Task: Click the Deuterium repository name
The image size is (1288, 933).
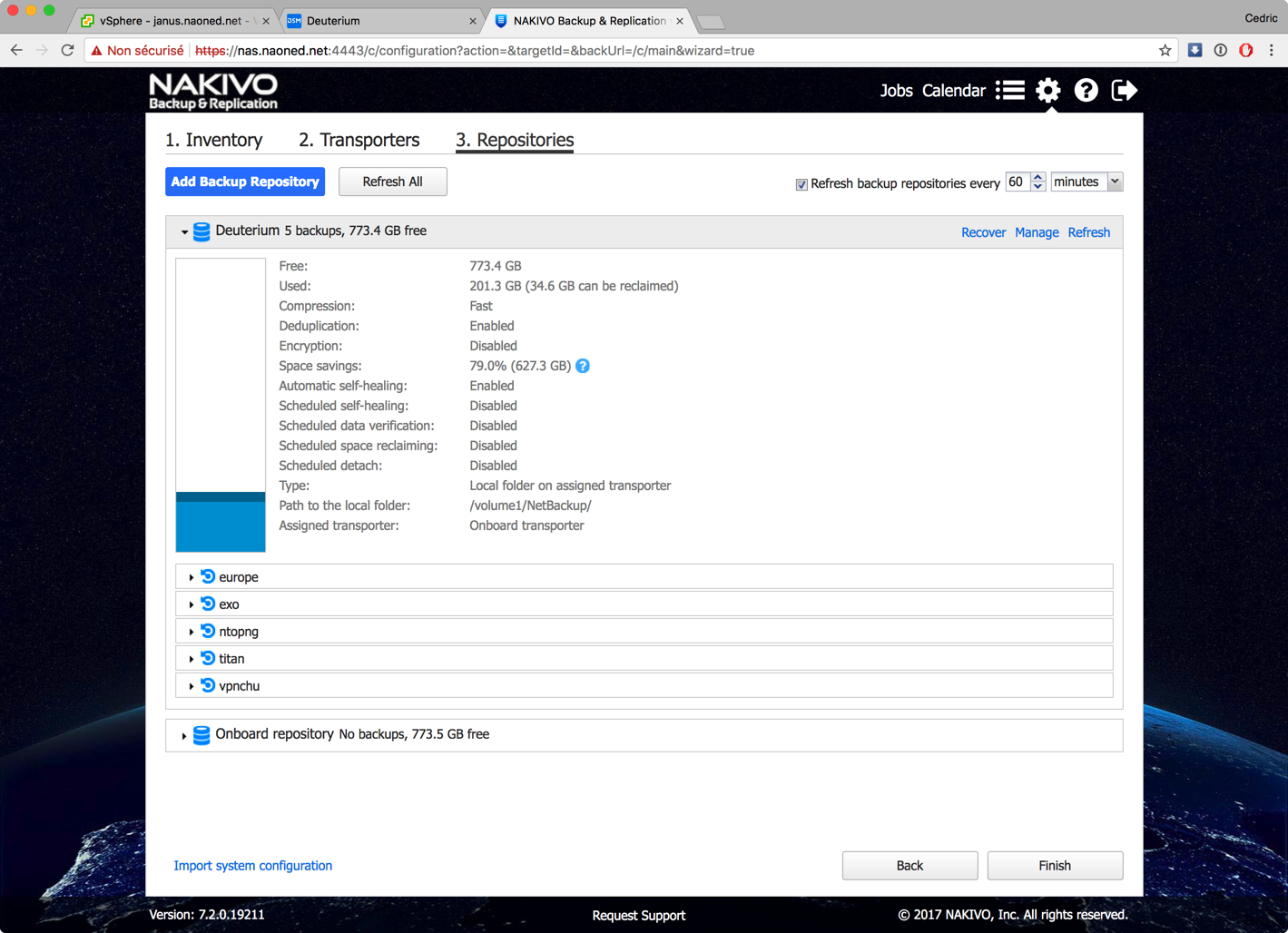Action: coord(247,231)
